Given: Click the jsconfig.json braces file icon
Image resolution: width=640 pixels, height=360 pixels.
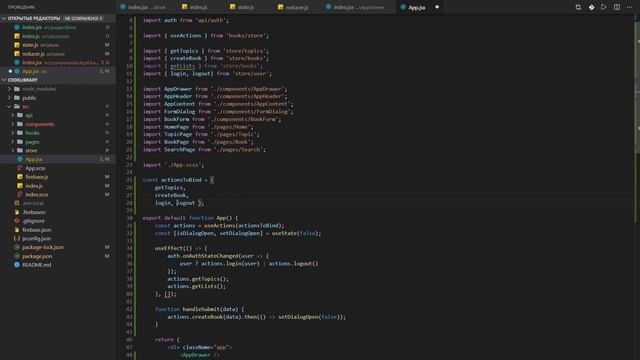Looking at the screenshot, I should coord(17,238).
